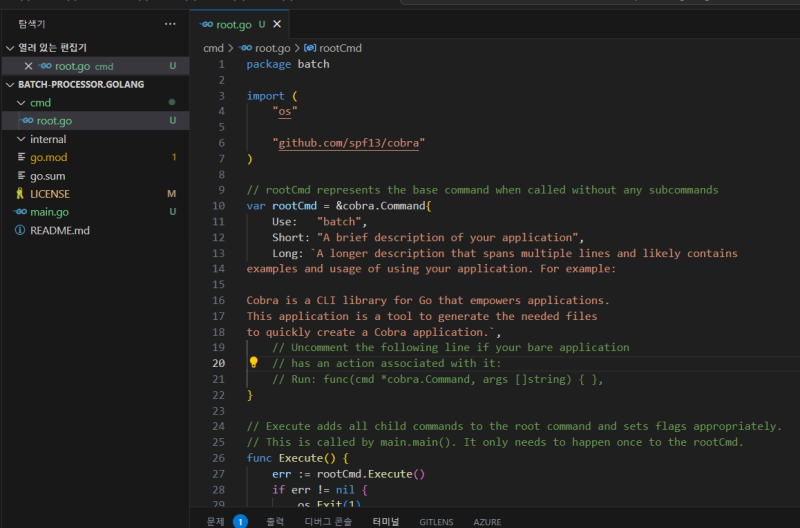Select the GITLENS panel tab
Screen dimensions: 800x528
(x=436, y=521)
